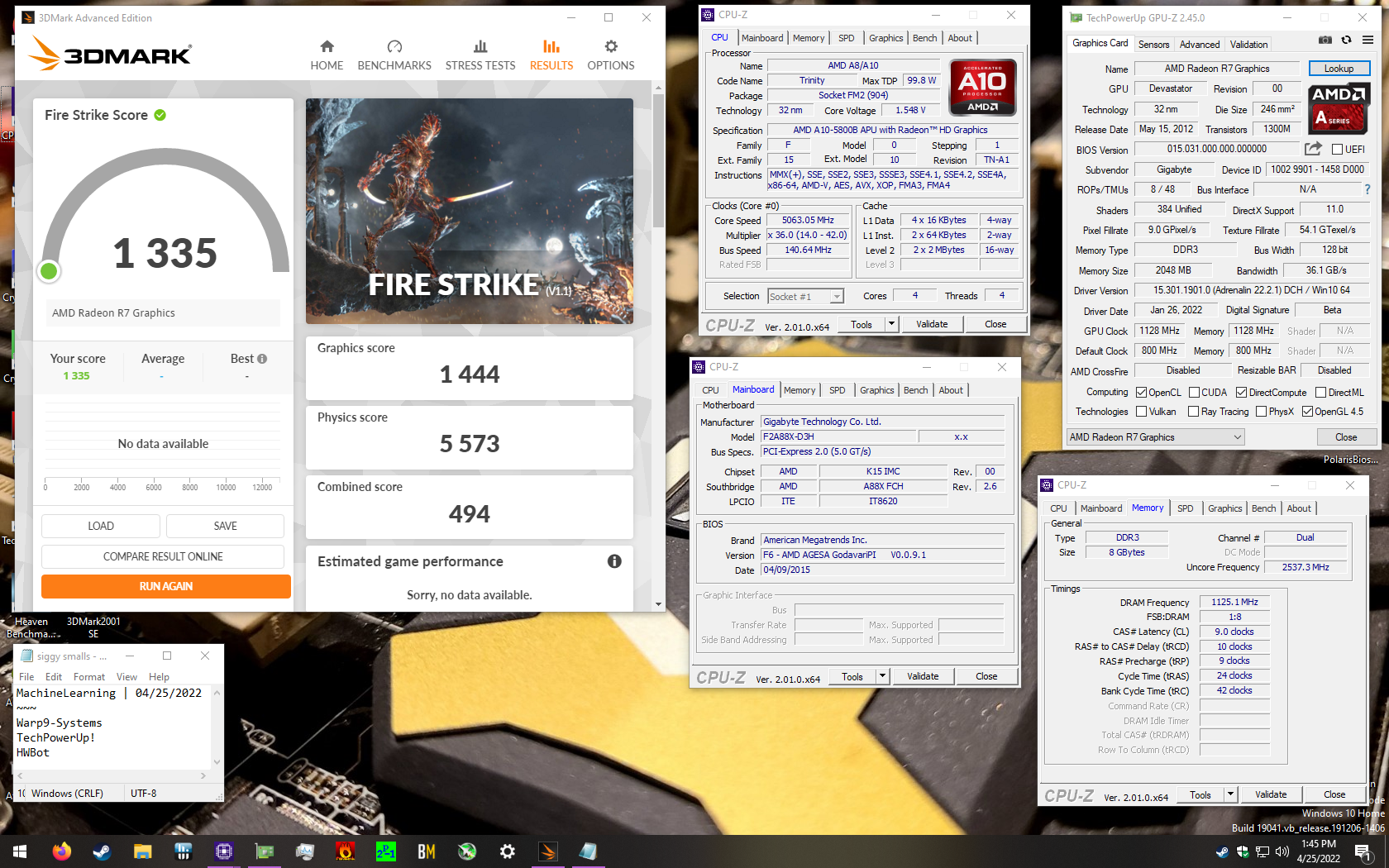Open Socket #1 selection dropdown in CPU-Z
The width and height of the screenshot is (1389, 868).
tap(805, 297)
